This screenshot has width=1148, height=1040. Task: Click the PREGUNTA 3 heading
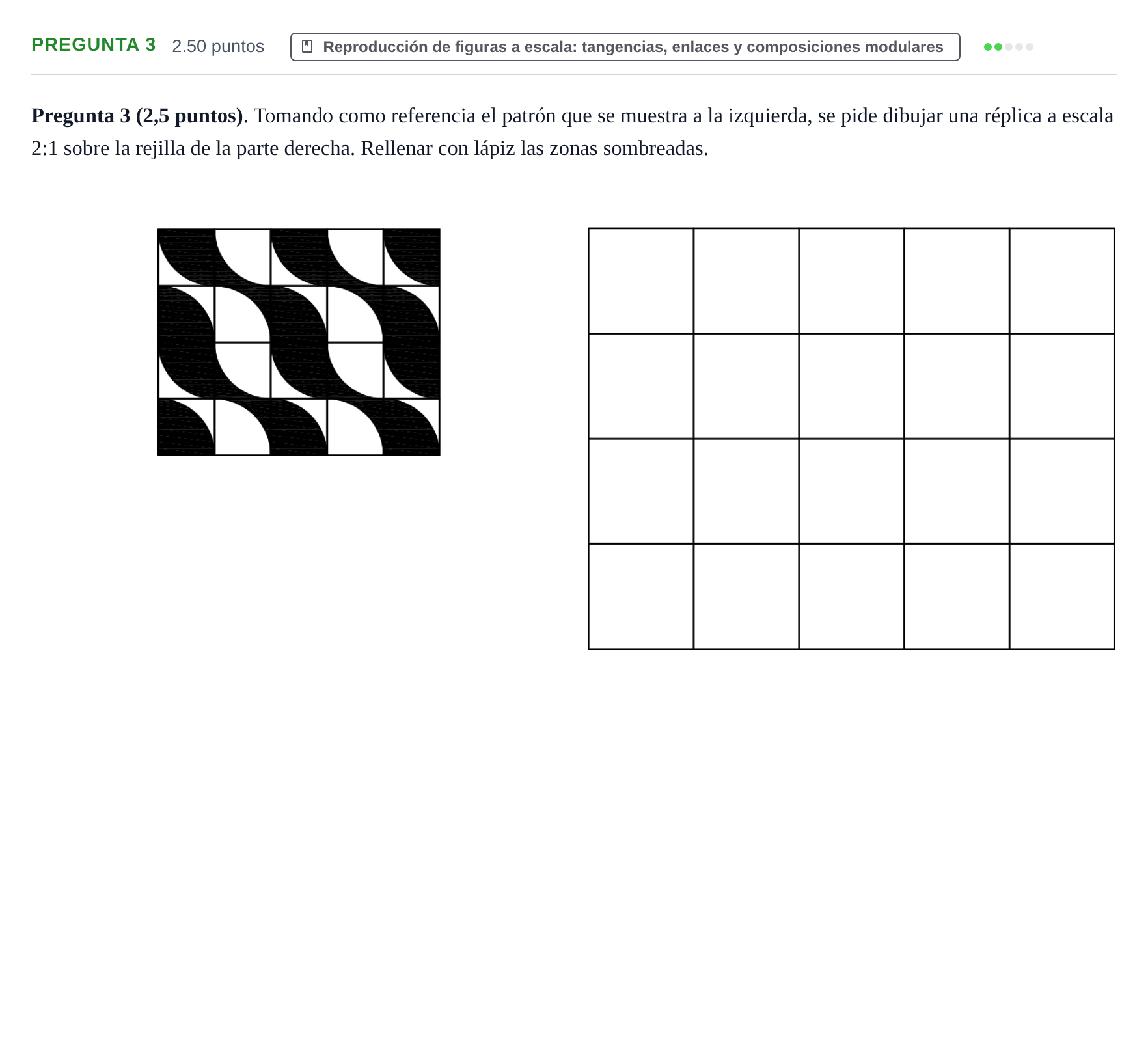[x=94, y=45]
